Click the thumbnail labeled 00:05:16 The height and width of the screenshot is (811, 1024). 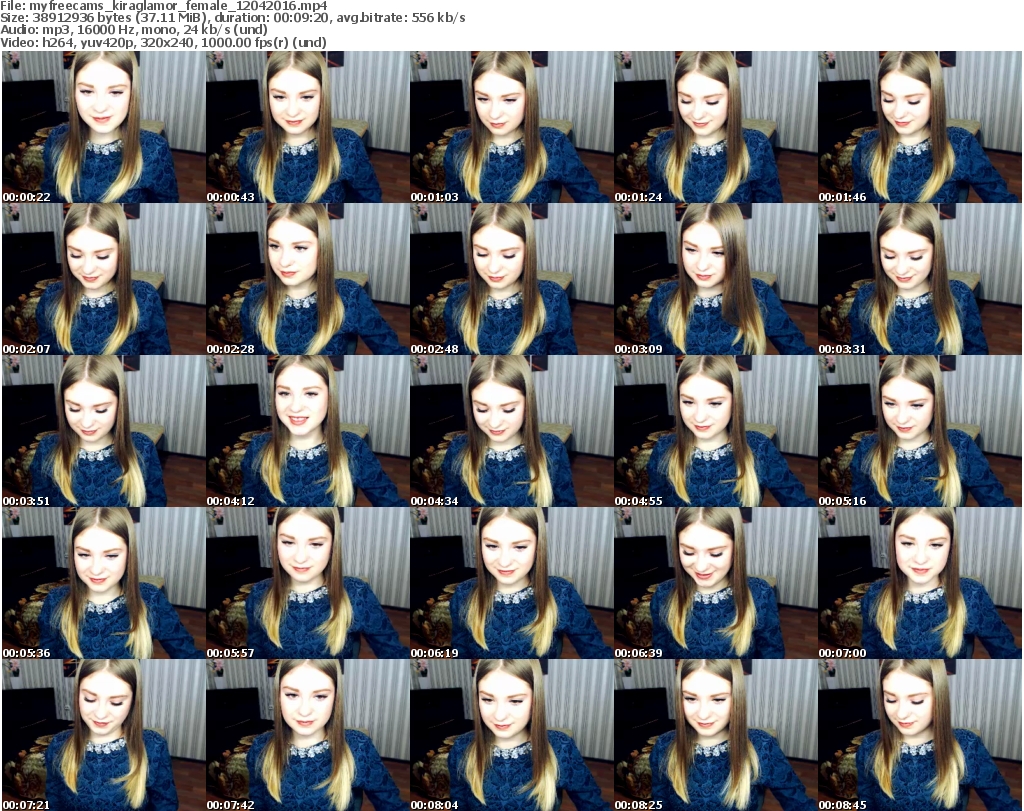tap(919, 431)
